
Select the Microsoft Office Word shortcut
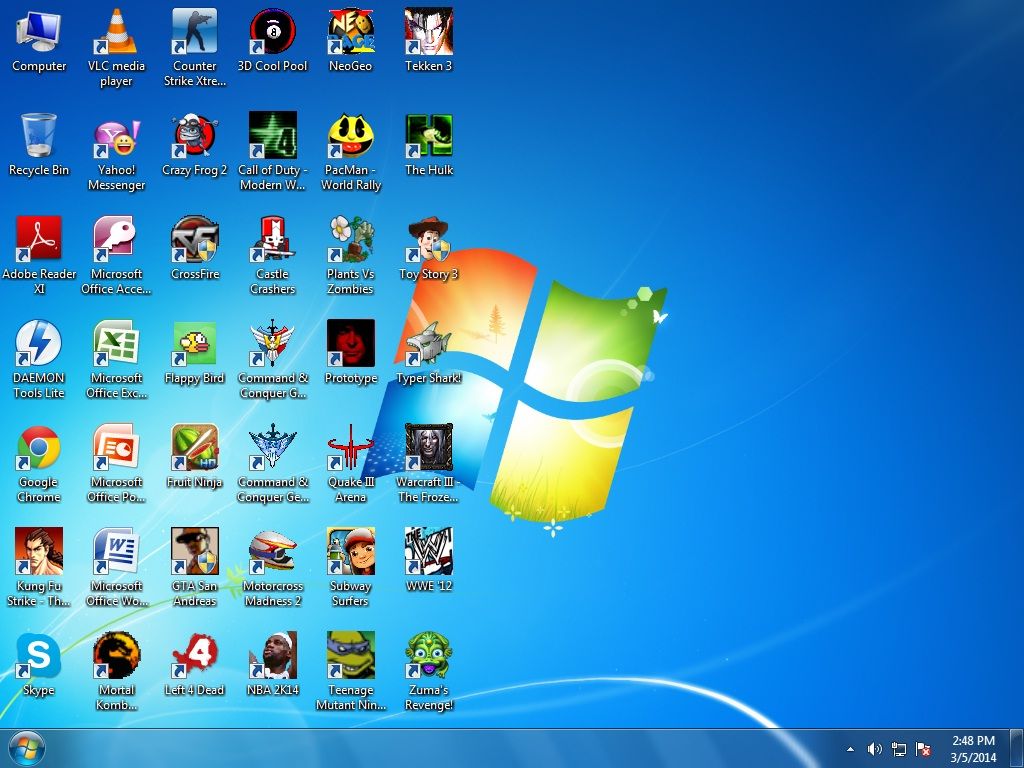pyautogui.click(x=117, y=552)
